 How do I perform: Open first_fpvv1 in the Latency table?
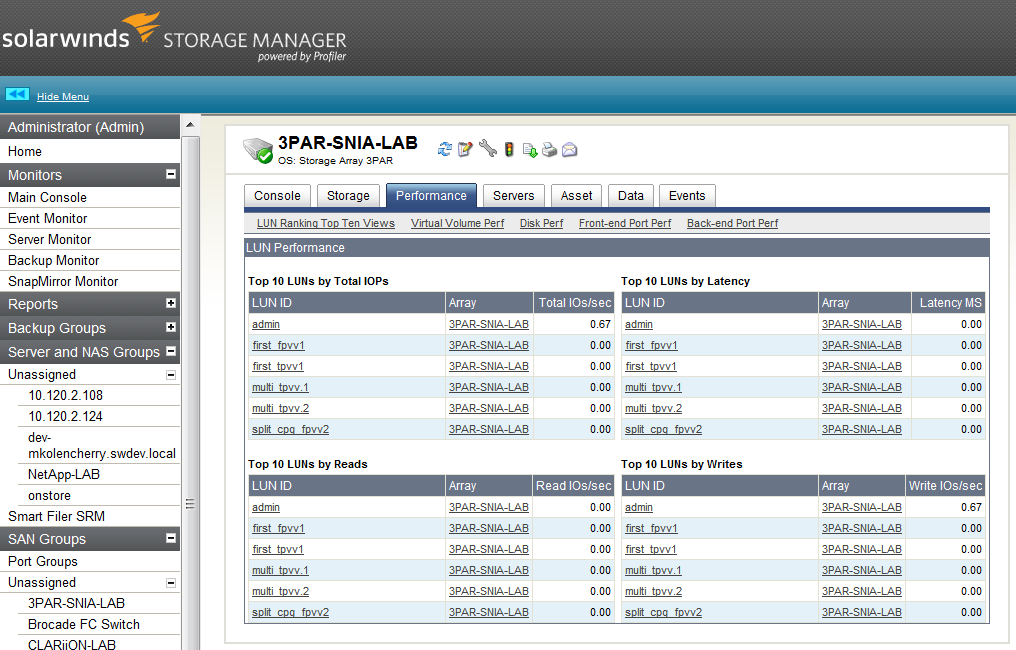pos(651,345)
